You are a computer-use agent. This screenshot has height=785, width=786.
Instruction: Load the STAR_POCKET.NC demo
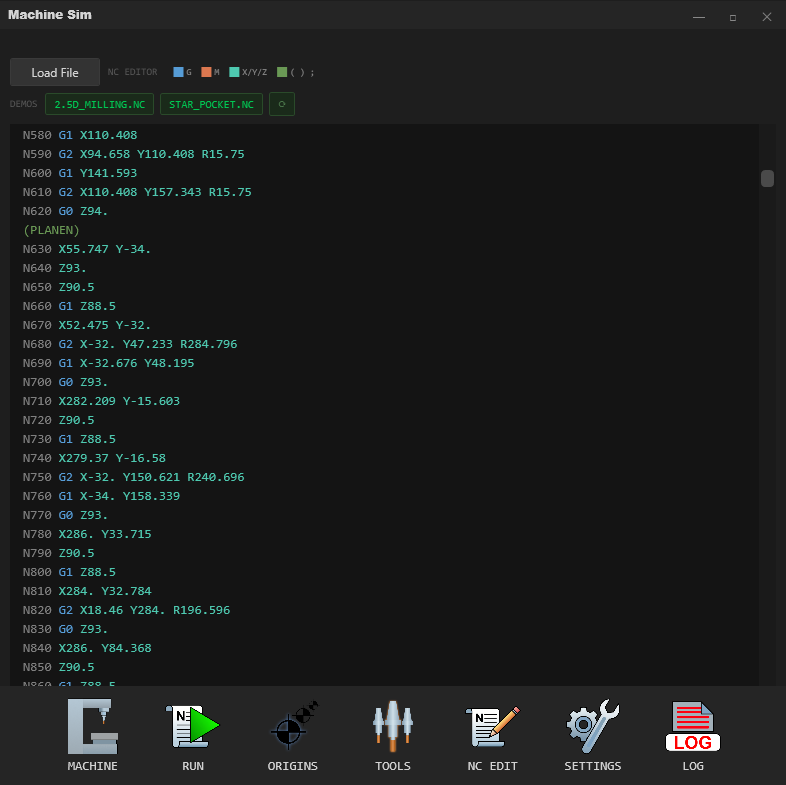[x=211, y=104]
